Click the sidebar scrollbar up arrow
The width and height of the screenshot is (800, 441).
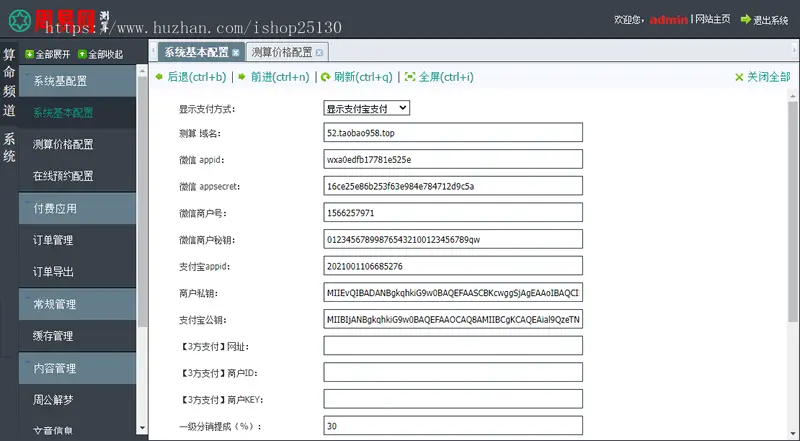(x=142, y=71)
